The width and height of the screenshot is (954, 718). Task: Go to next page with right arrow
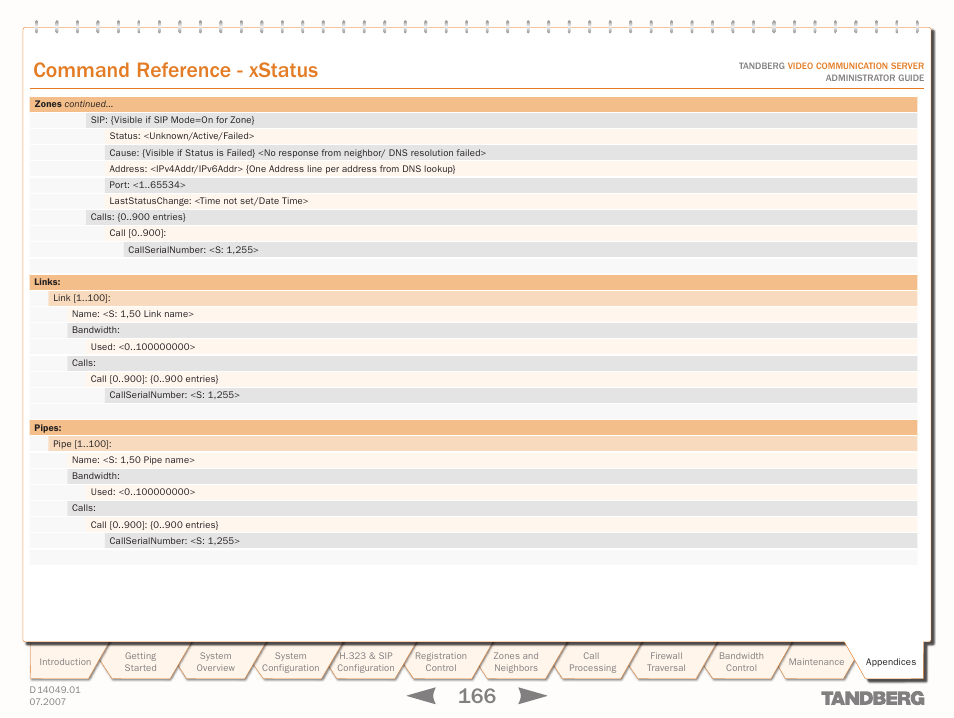[x=532, y=695]
